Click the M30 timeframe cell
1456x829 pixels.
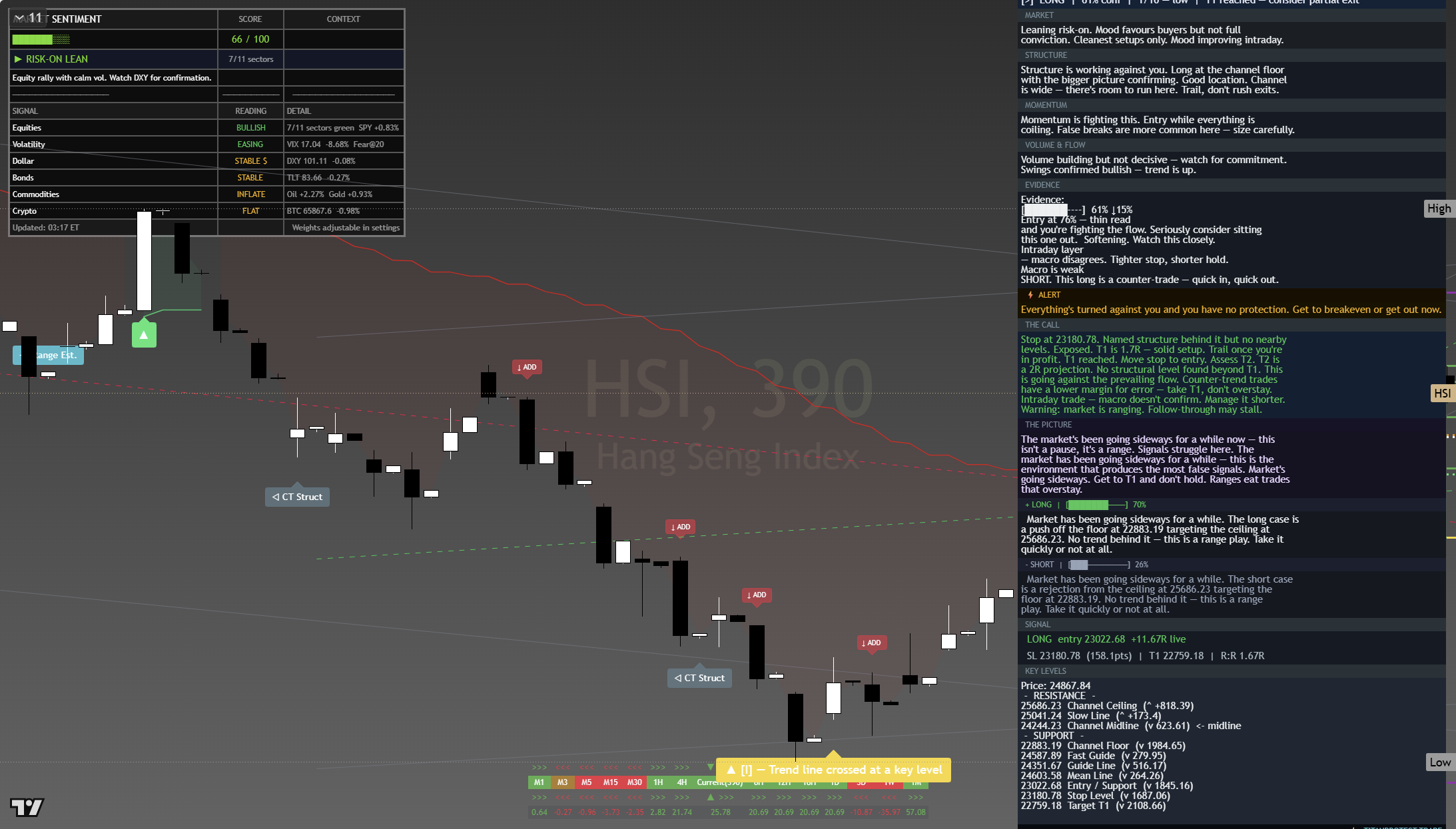[635, 782]
